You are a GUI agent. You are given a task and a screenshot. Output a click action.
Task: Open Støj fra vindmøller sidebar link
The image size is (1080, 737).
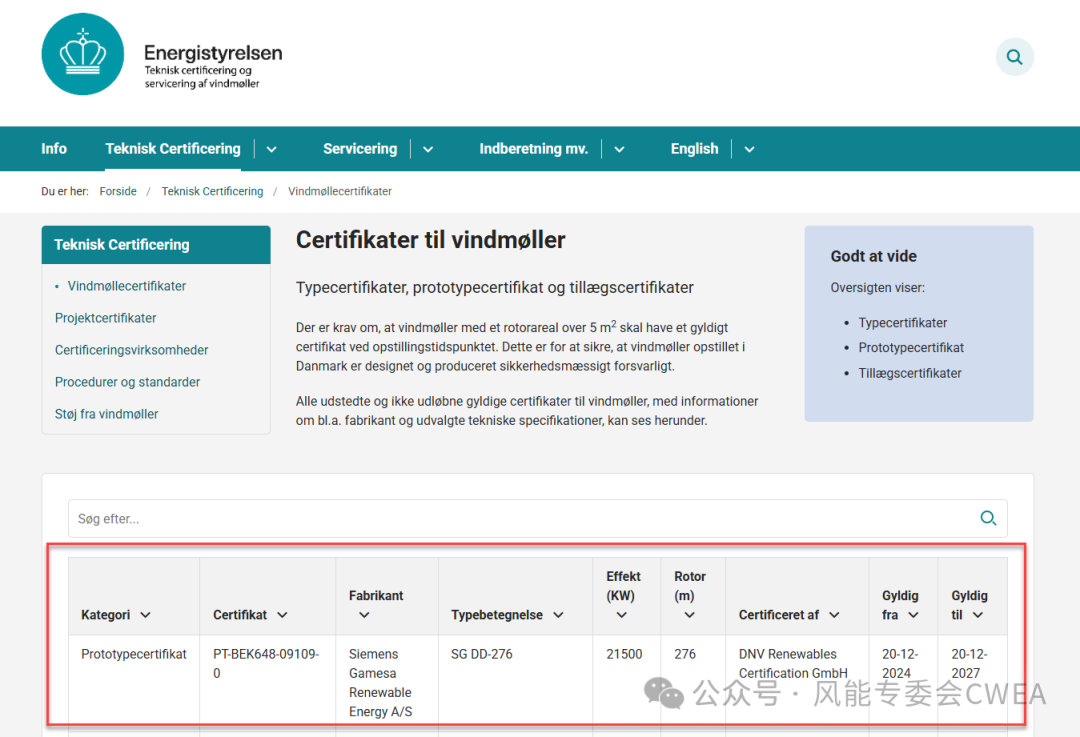point(107,414)
